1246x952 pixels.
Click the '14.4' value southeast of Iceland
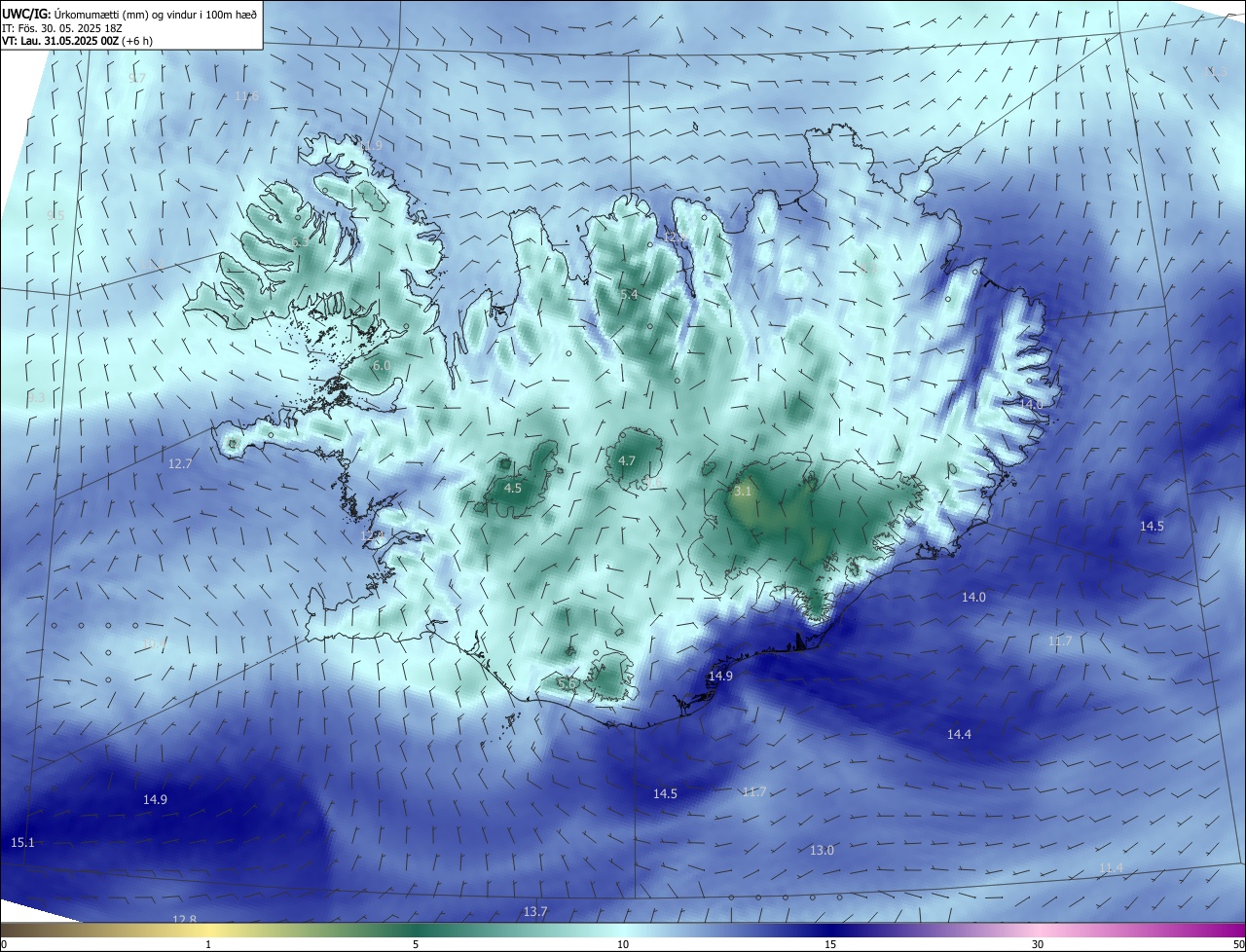coord(959,734)
